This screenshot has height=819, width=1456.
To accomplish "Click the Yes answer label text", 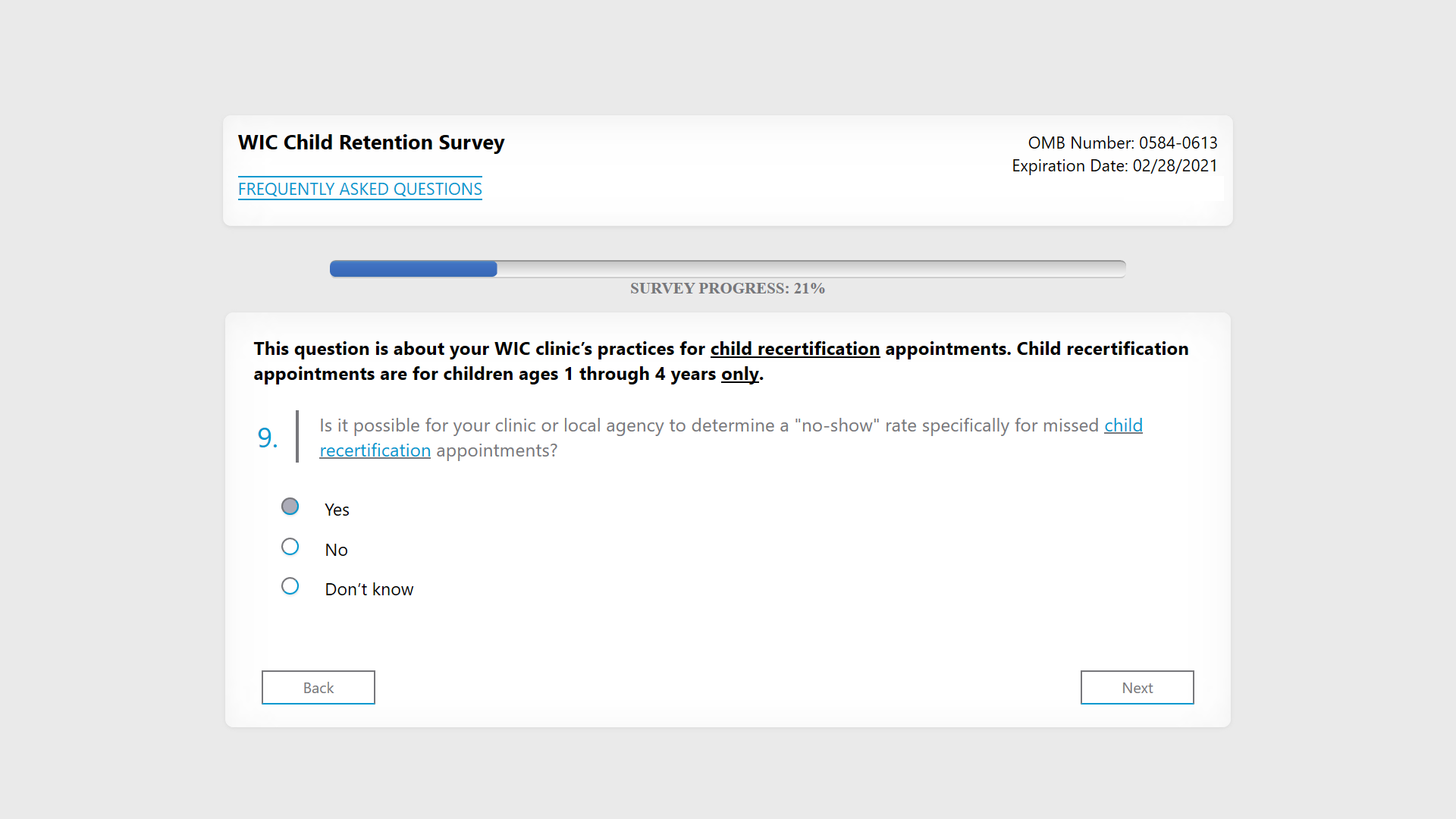I will (337, 510).
